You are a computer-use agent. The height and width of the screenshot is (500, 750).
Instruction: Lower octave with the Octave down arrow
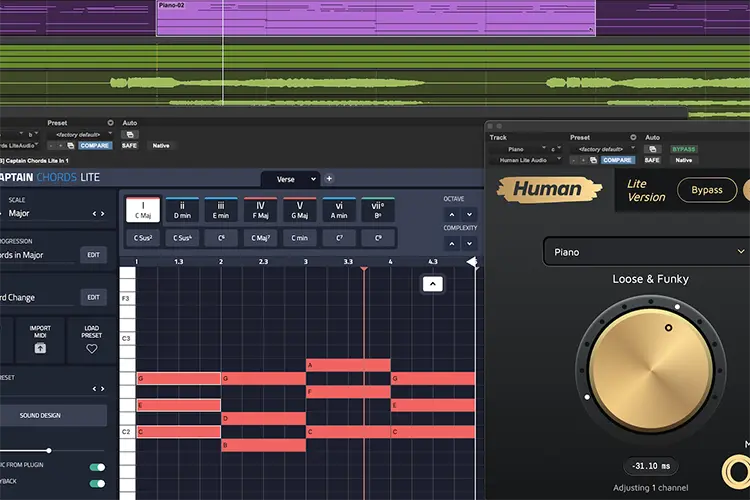point(470,214)
